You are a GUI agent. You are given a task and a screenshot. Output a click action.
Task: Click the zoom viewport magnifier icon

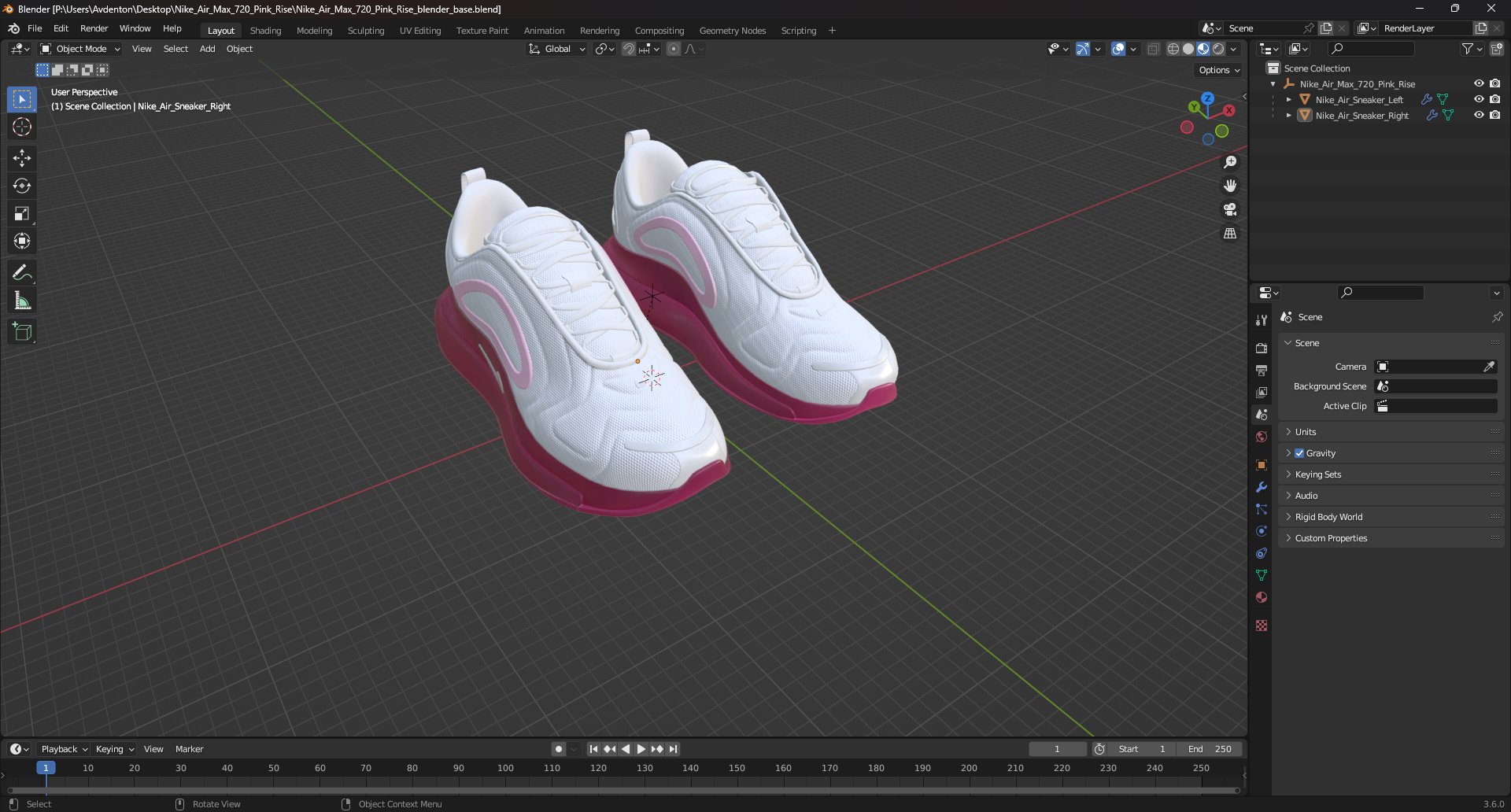click(1230, 162)
